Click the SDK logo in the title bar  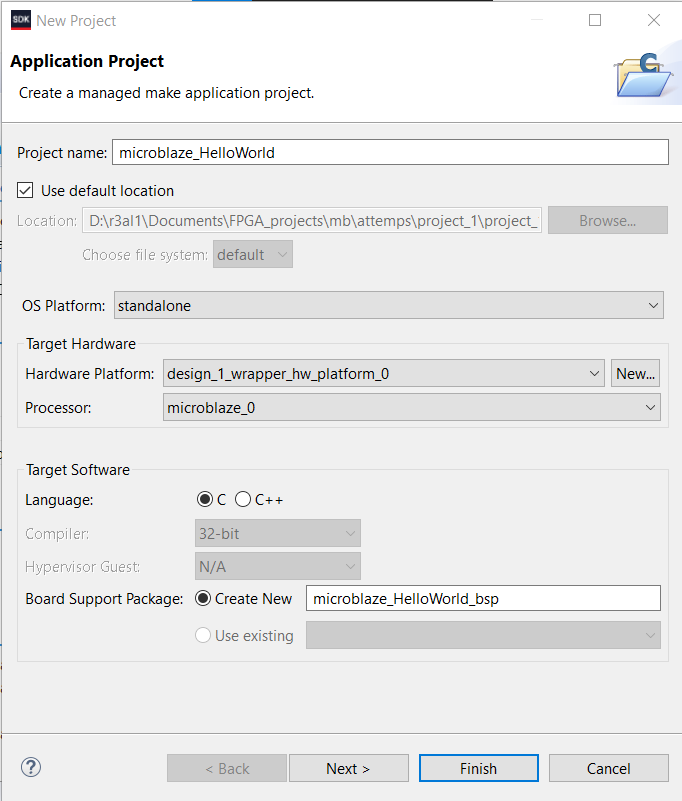pos(21,20)
